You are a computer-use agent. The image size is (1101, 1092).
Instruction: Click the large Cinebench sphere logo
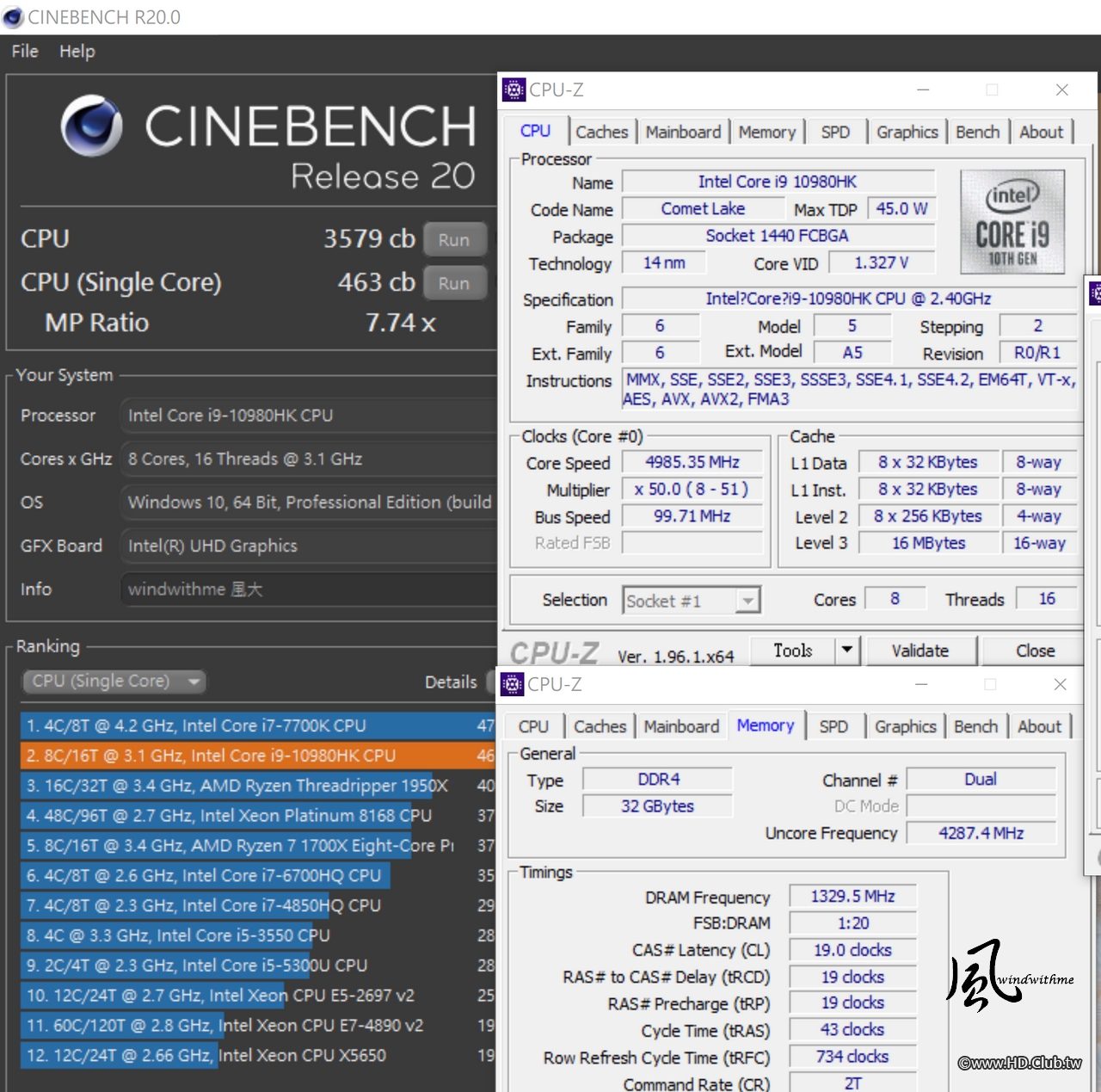pos(92,126)
